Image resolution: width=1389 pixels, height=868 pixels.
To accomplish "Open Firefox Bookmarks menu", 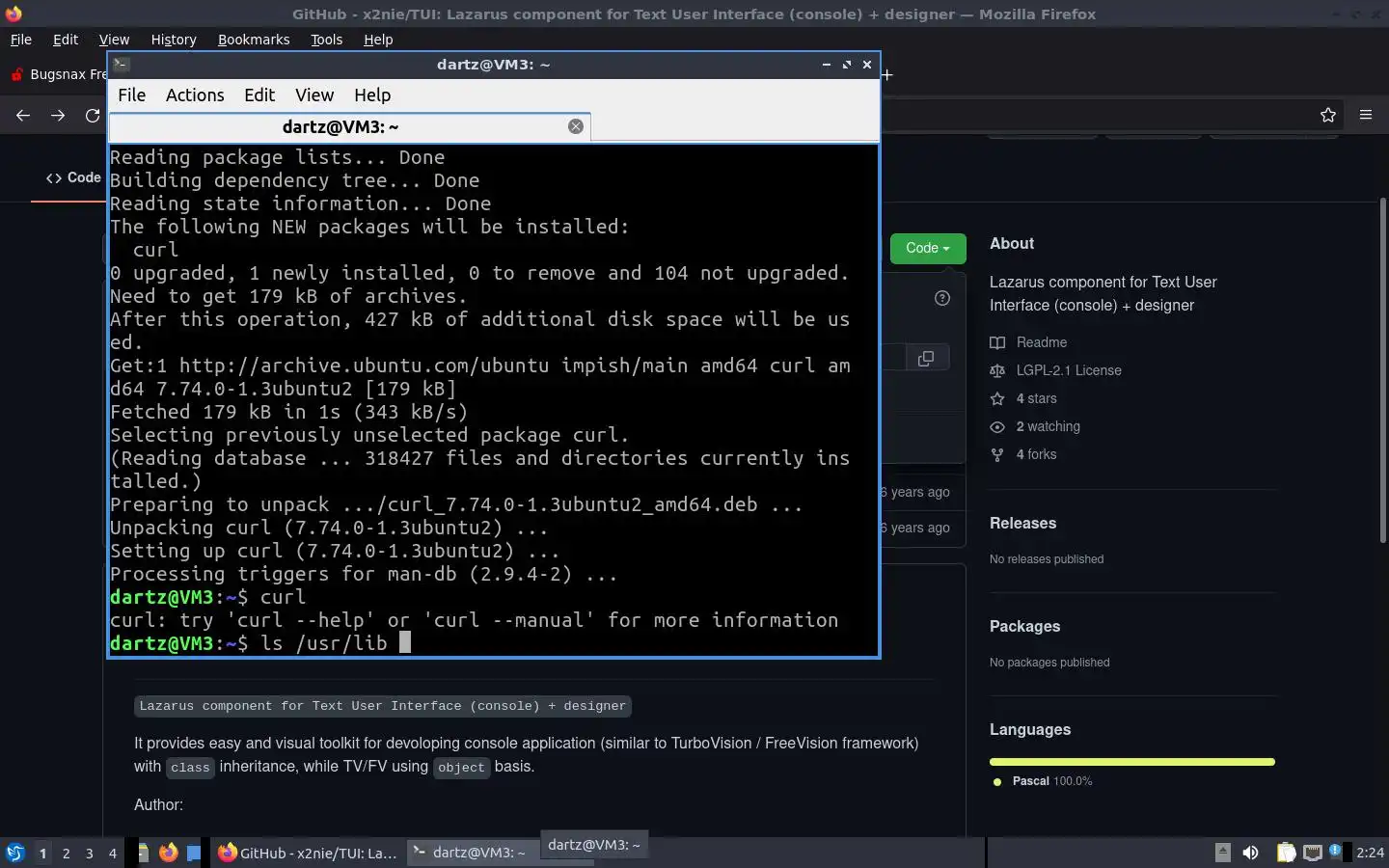I will [254, 40].
